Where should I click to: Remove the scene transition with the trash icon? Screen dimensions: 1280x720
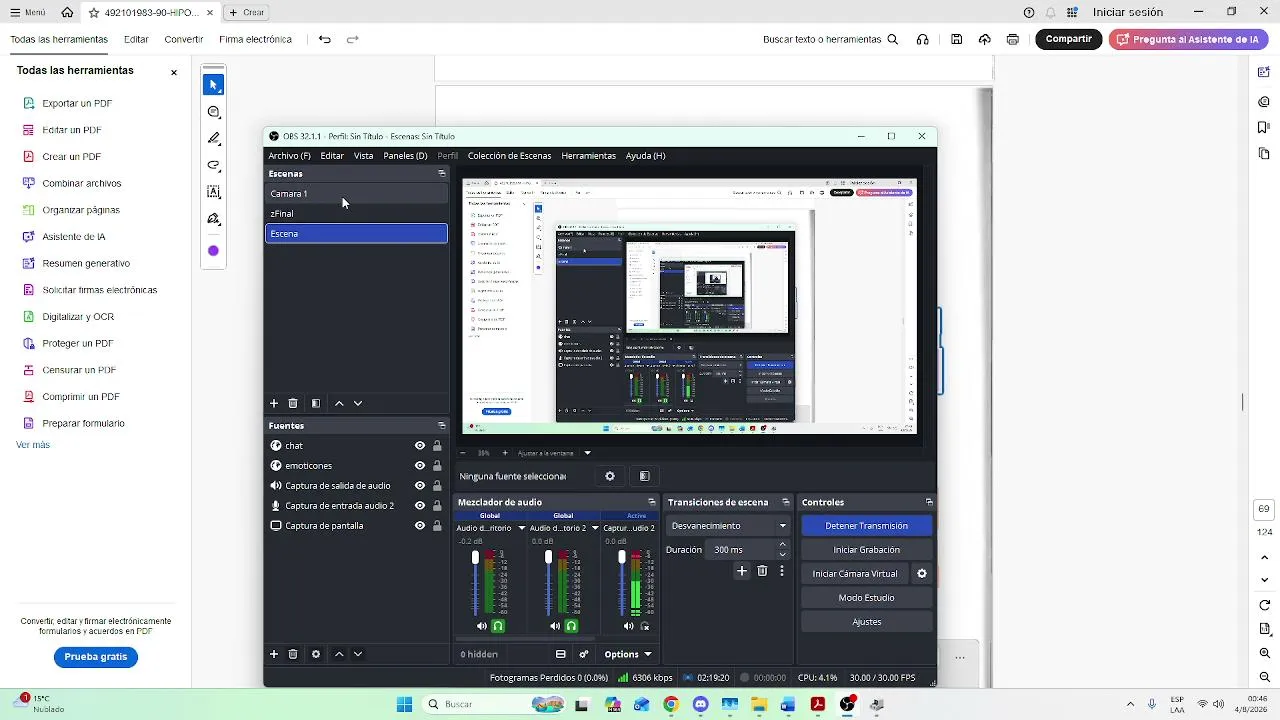[x=762, y=571]
